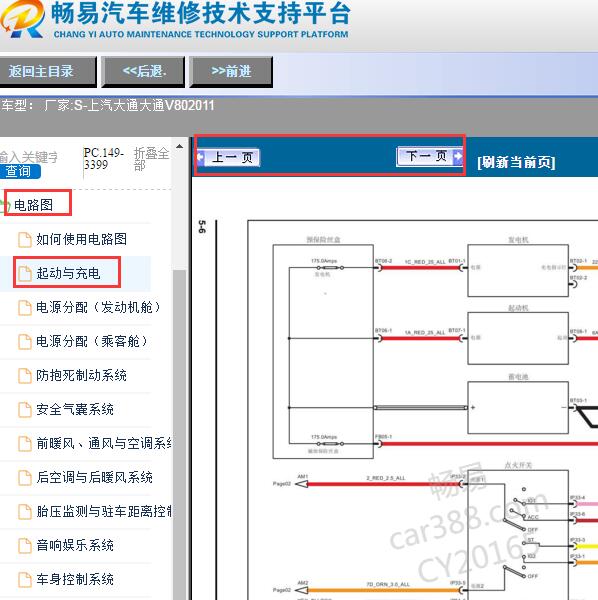
Task: Click the 预保险丝盒 box in the diagram
Action: point(323,352)
